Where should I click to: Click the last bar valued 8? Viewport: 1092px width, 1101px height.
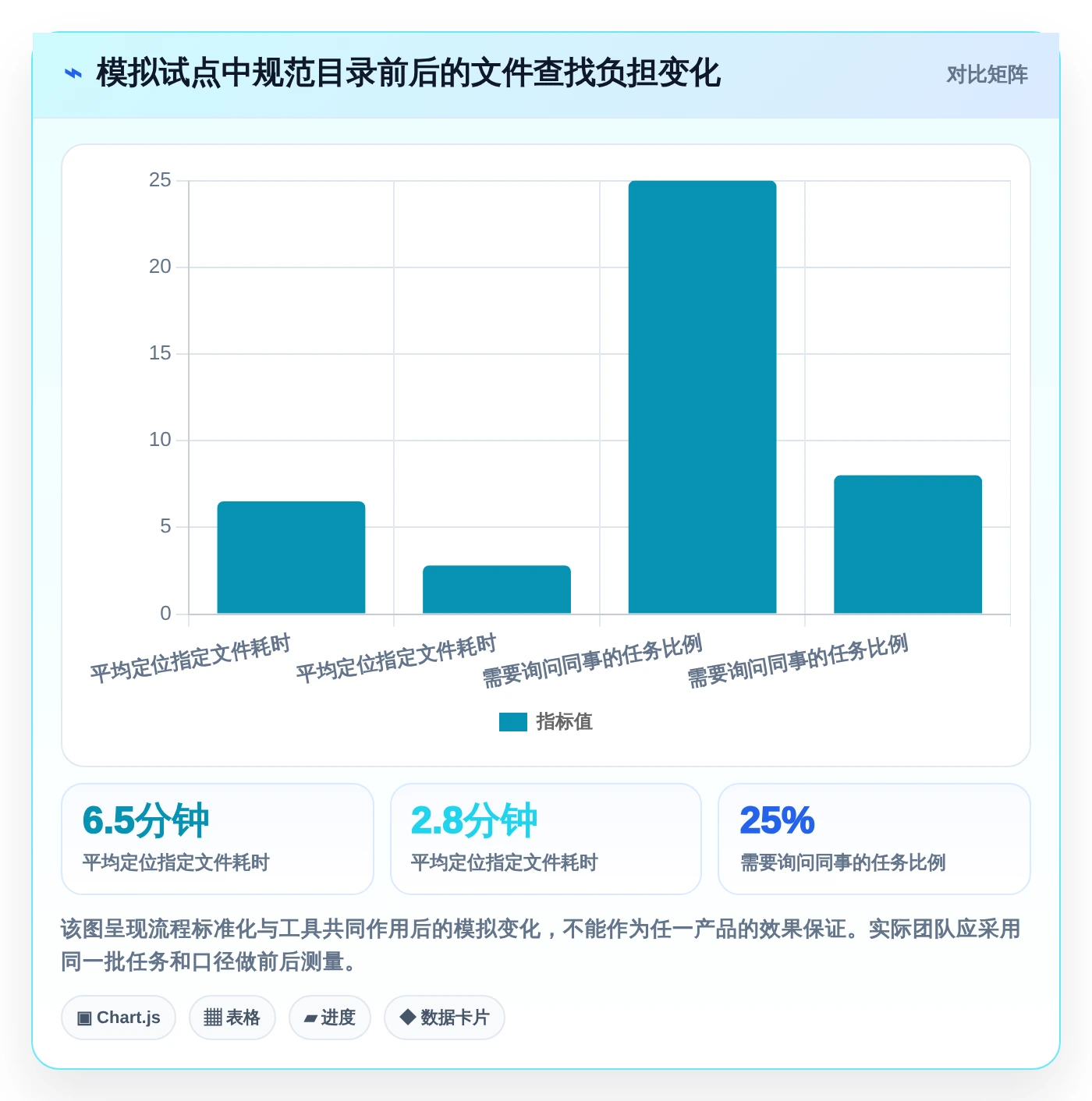click(908, 544)
